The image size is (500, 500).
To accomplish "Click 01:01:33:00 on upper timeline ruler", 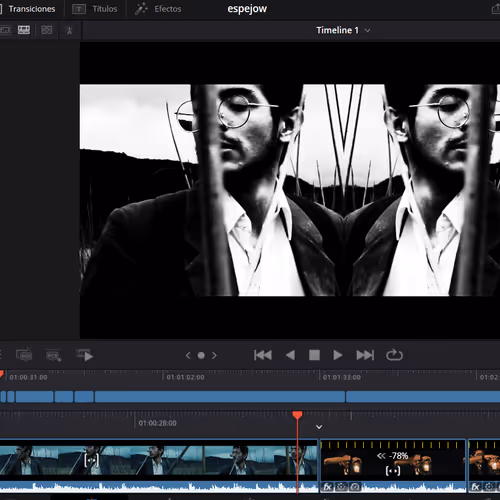I will pyautogui.click(x=342, y=377).
